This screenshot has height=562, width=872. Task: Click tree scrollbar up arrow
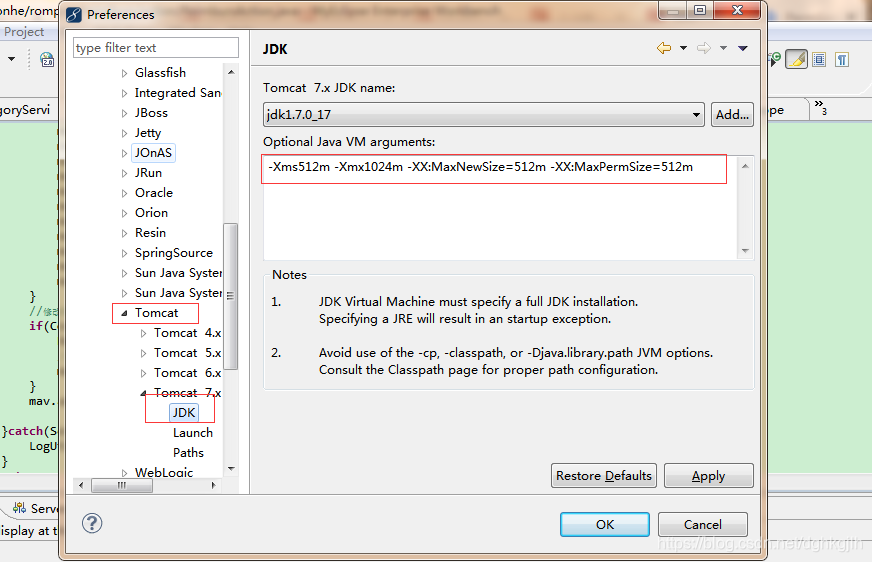click(231, 72)
